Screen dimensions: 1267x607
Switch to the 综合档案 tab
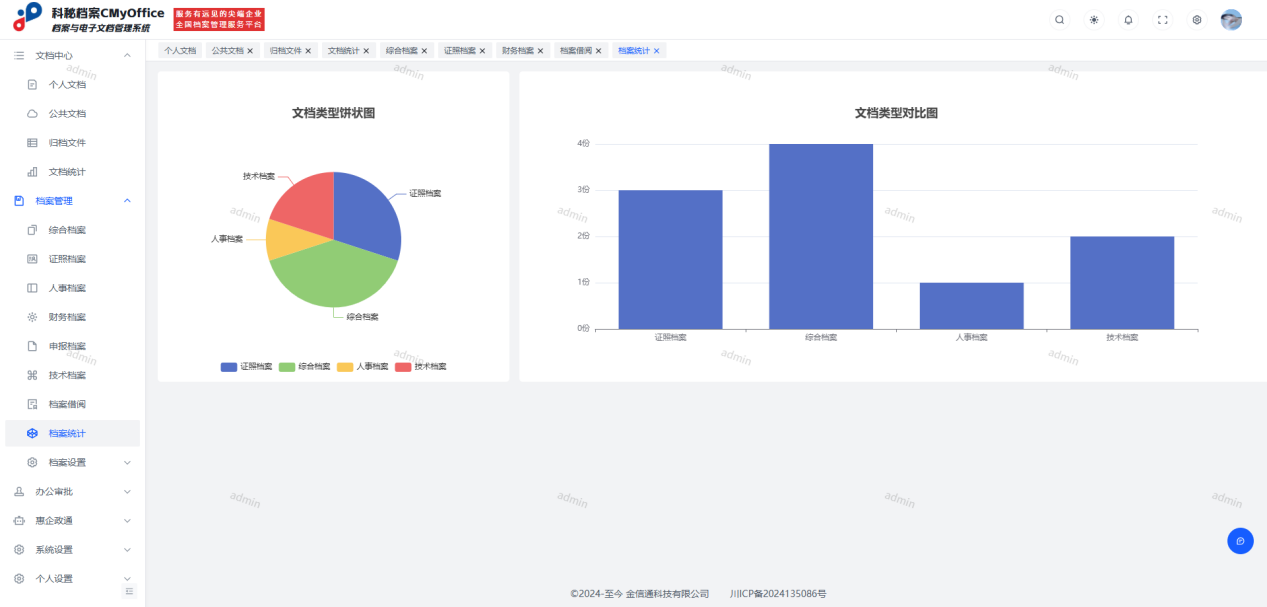point(401,50)
